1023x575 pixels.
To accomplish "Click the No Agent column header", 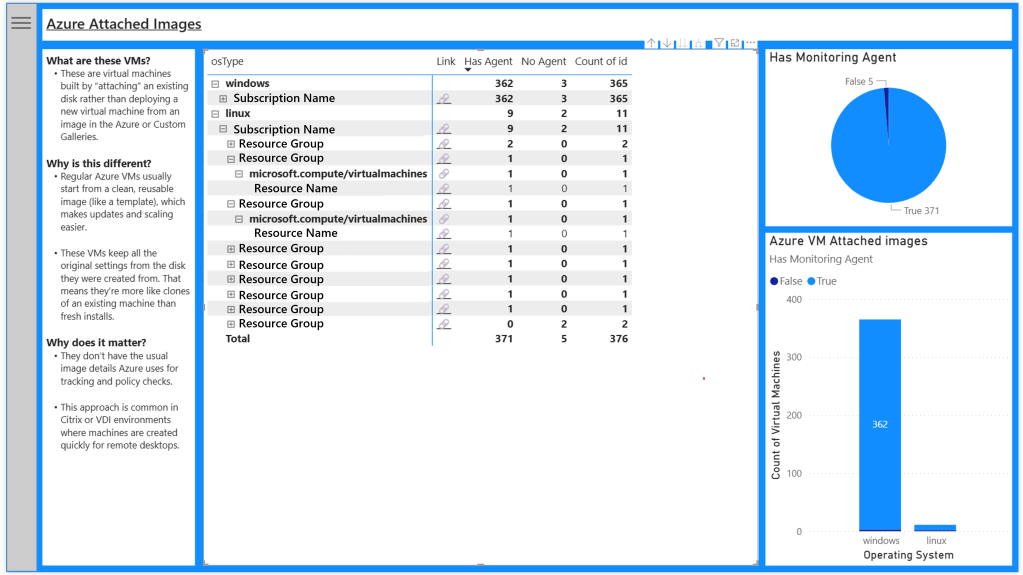I will point(543,62).
